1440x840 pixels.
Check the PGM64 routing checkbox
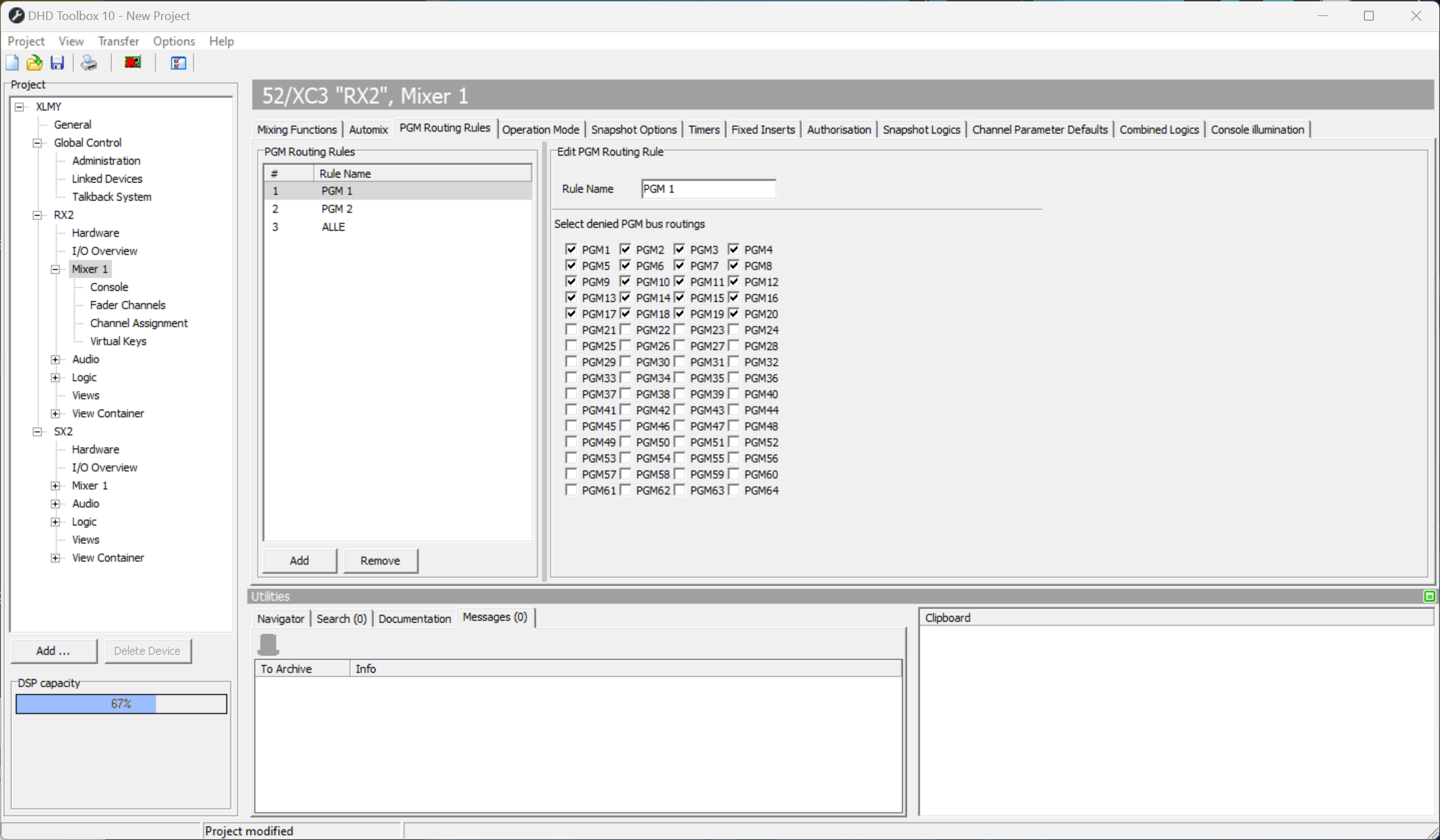point(733,490)
